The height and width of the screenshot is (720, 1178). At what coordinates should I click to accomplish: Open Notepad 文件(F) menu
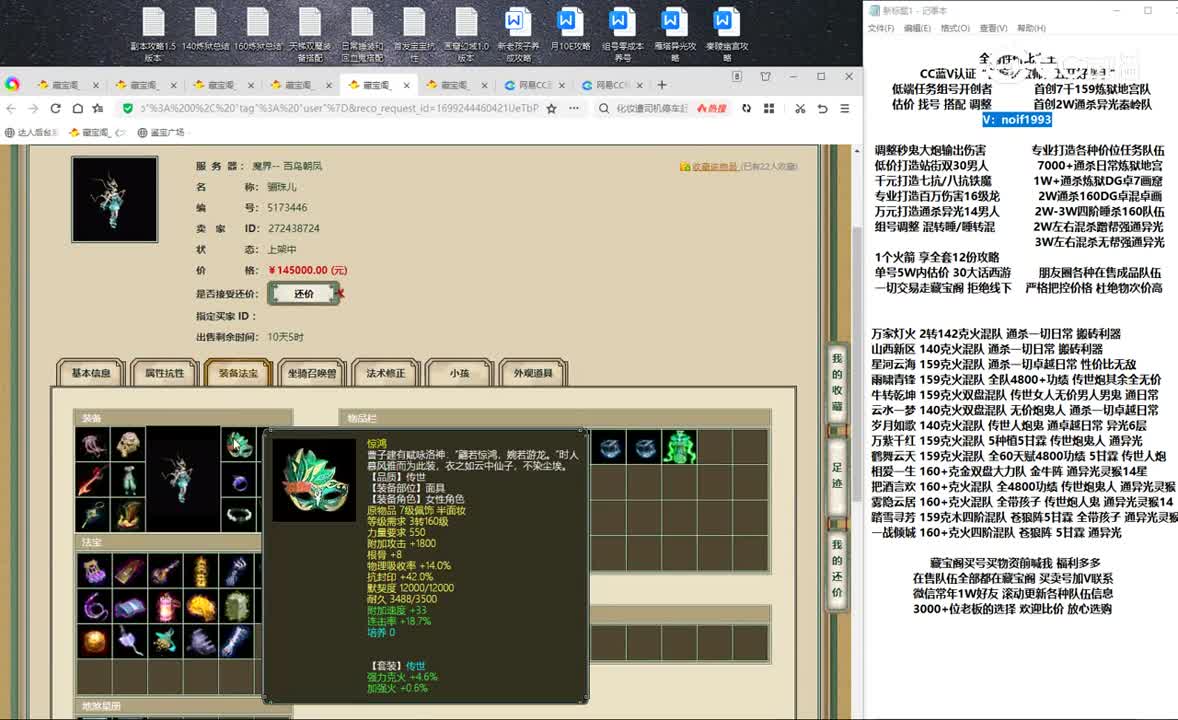coord(880,28)
